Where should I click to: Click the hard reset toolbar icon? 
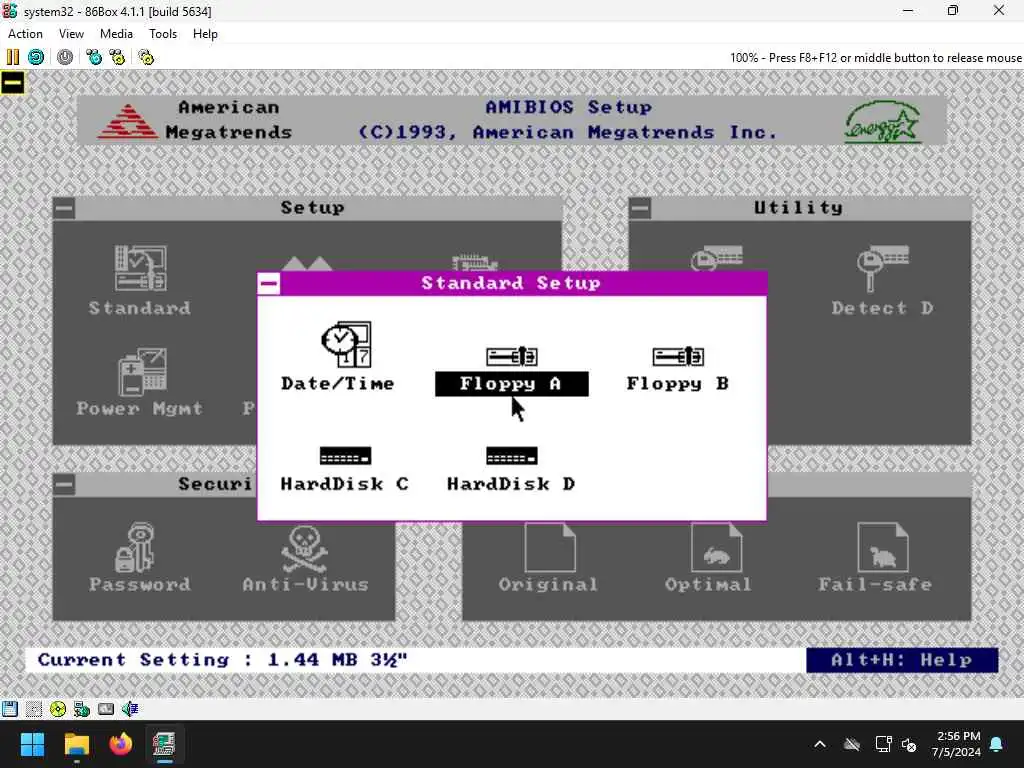click(36, 57)
